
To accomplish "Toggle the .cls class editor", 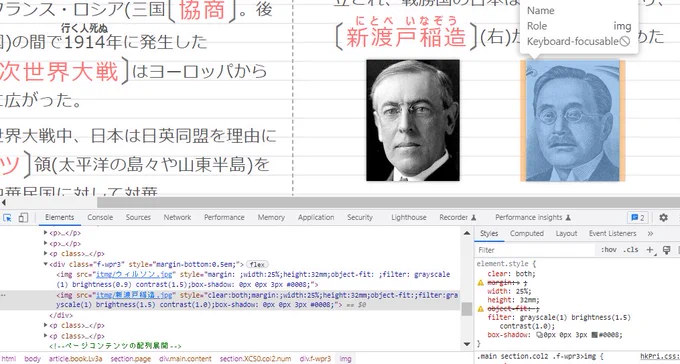I will [631, 250].
